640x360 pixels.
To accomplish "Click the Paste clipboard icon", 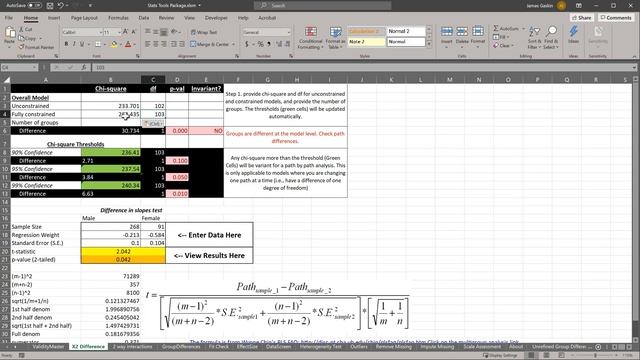I will [10, 32].
